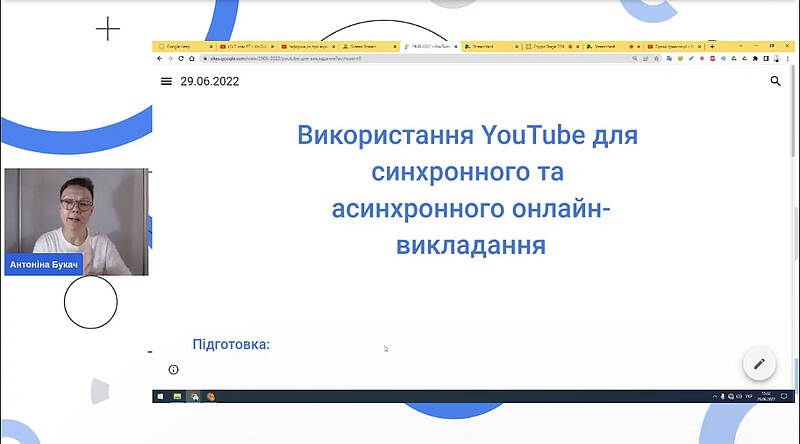Open the hamburger menu next to 29.06.2022
The height and width of the screenshot is (444, 800).
coord(166,81)
